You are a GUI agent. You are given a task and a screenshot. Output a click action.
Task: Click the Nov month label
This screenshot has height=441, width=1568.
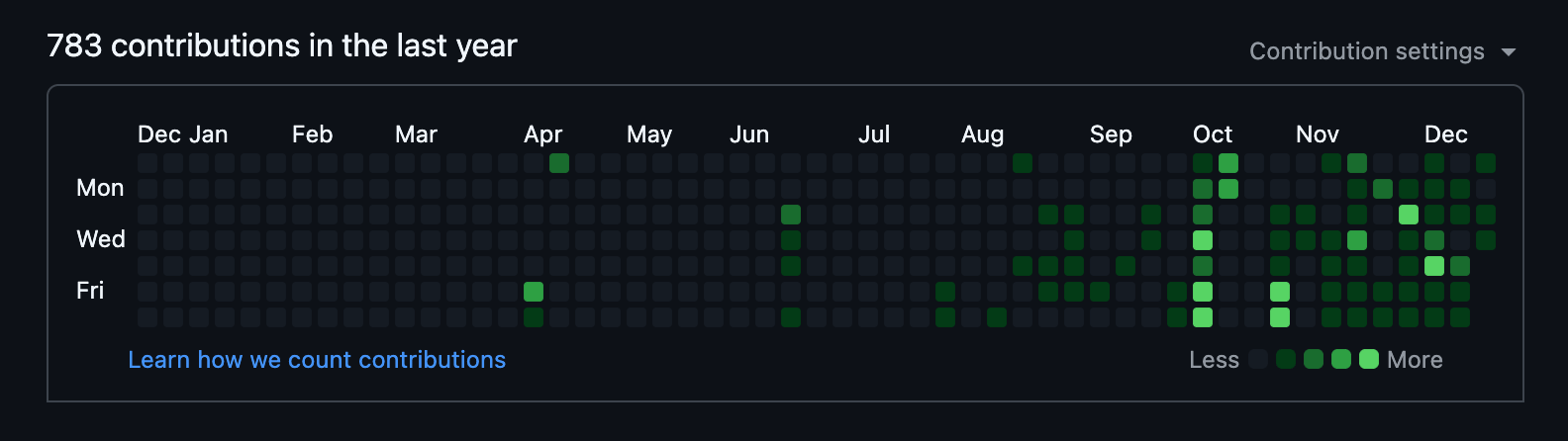tap(1318, 134)
